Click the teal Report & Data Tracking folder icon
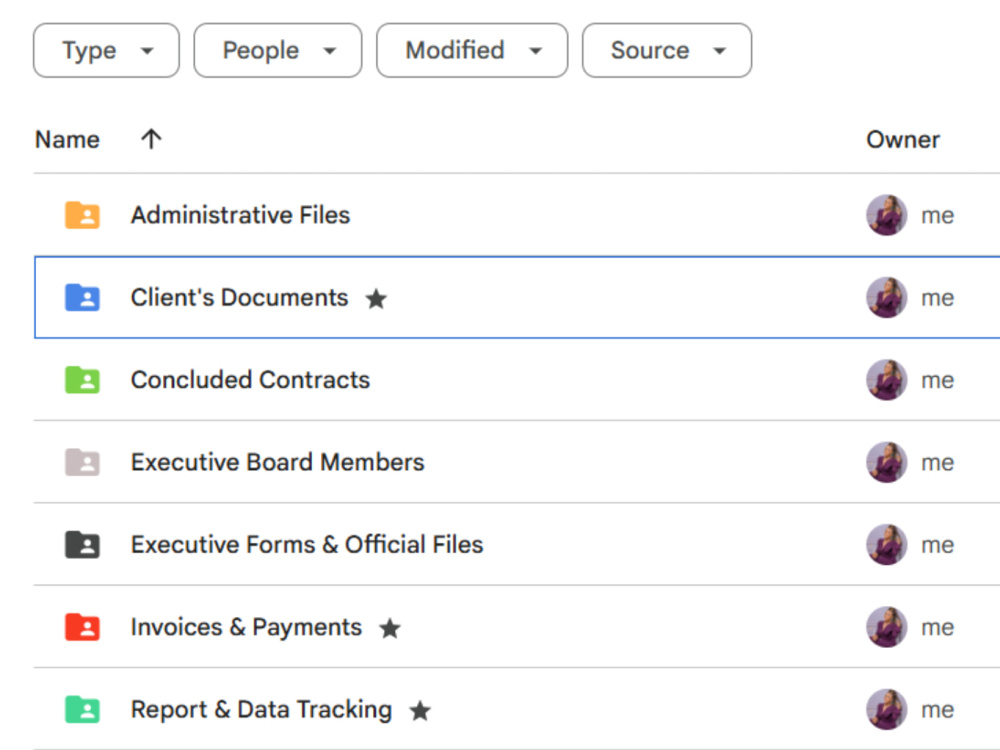 click(x=82, y=709)
